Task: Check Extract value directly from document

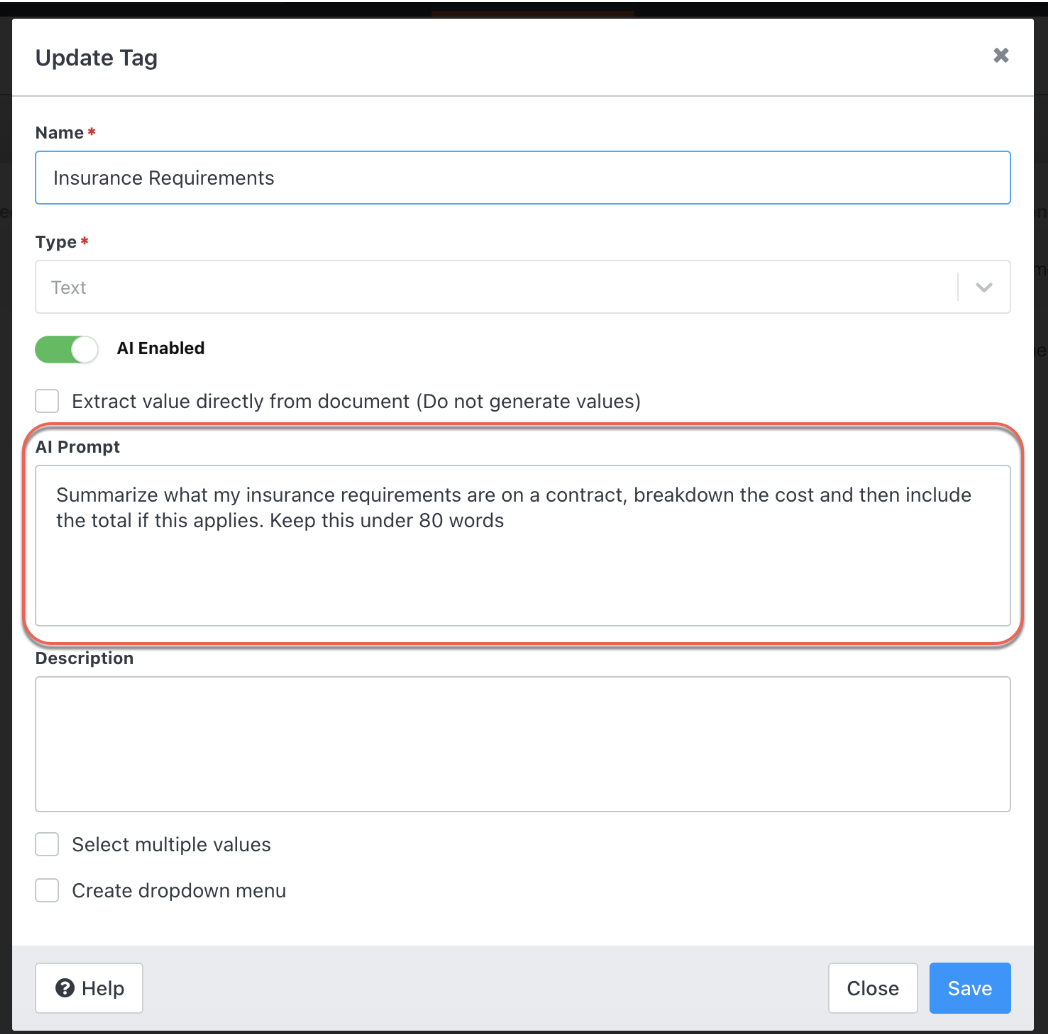Action: coord(47,400)
